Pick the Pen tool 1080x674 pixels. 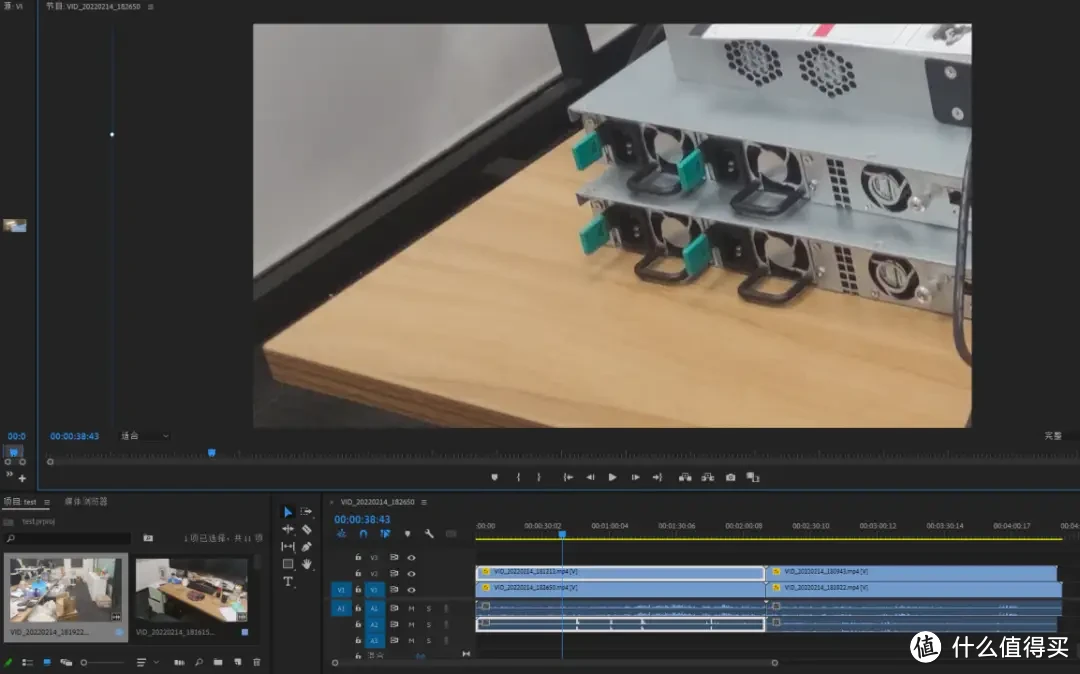(x=306, y=547)
